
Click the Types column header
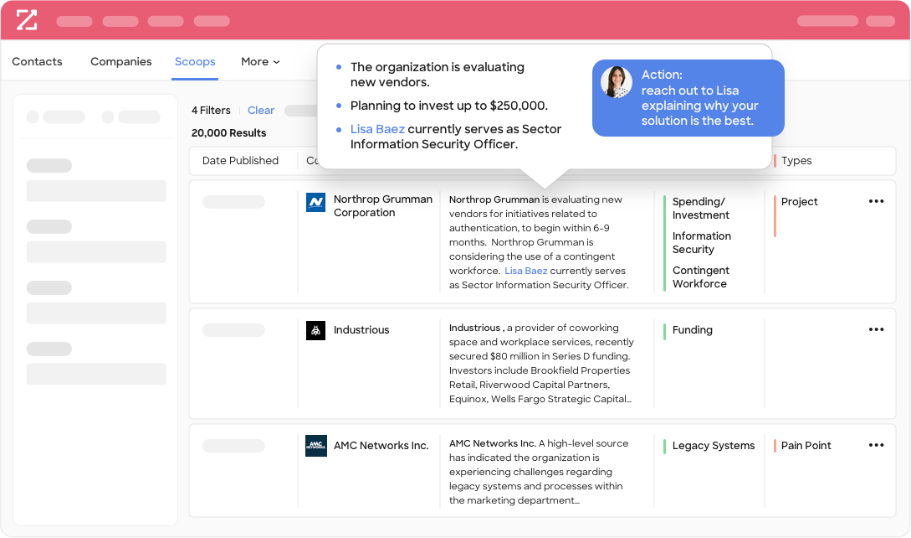[x=796, y=160]
